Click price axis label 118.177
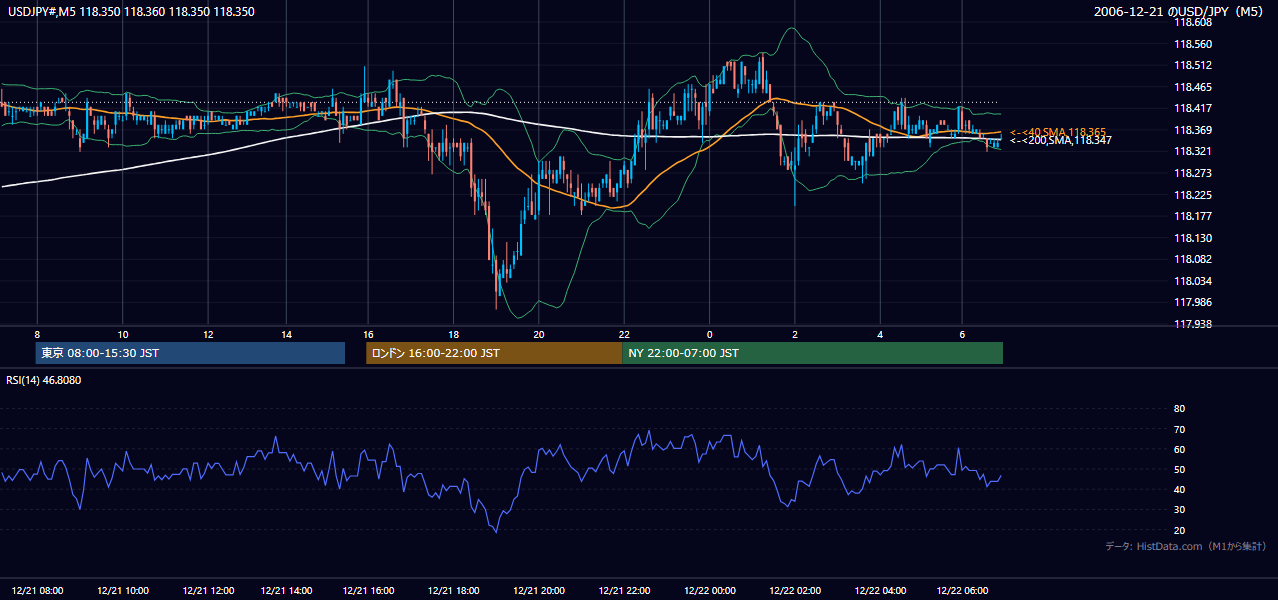The width and height of the screenshot is (1278, 600). (1192, 216)
